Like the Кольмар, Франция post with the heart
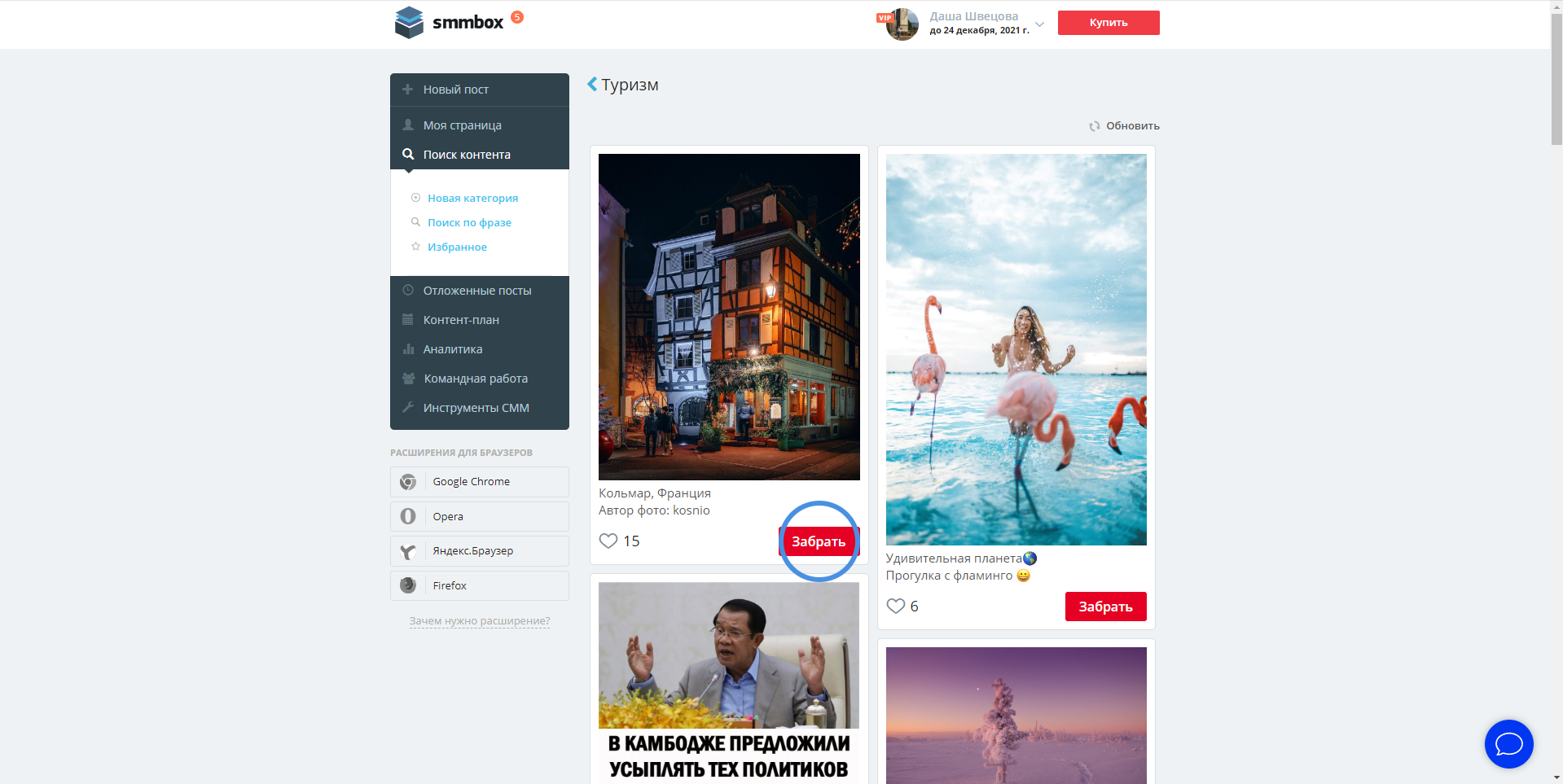 608,541
